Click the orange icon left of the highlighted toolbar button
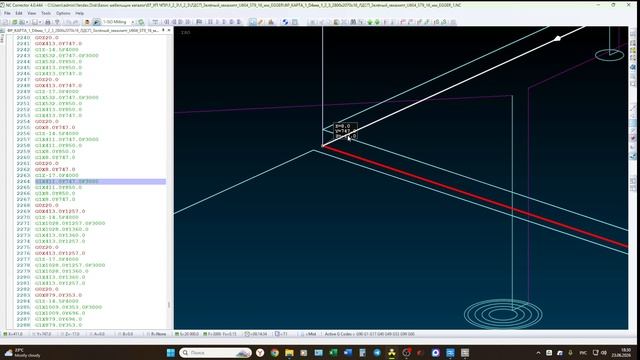Image resolution: width=640 pixels, height=360 pixels. [87, 22]
